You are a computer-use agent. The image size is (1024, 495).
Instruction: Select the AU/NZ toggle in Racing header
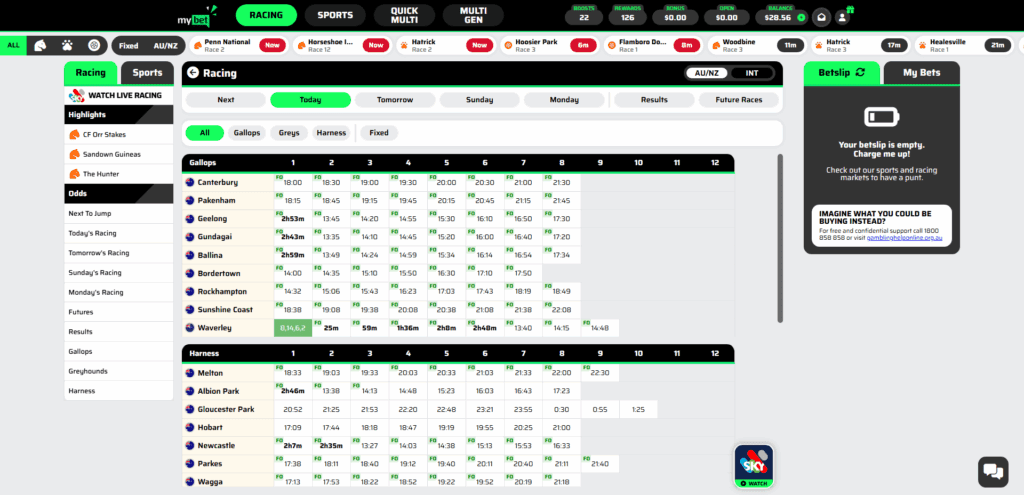point(708,73)
